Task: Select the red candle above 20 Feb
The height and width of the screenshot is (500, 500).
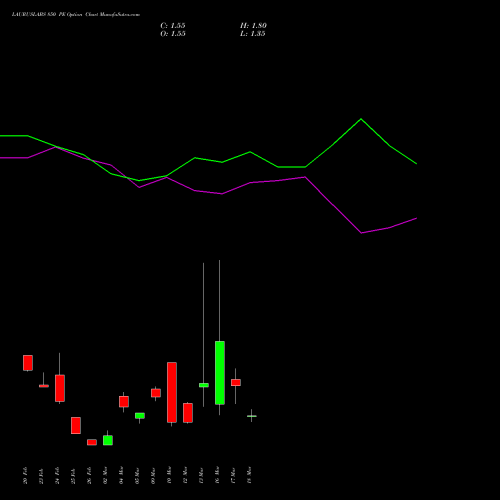Action: [28, 363]
